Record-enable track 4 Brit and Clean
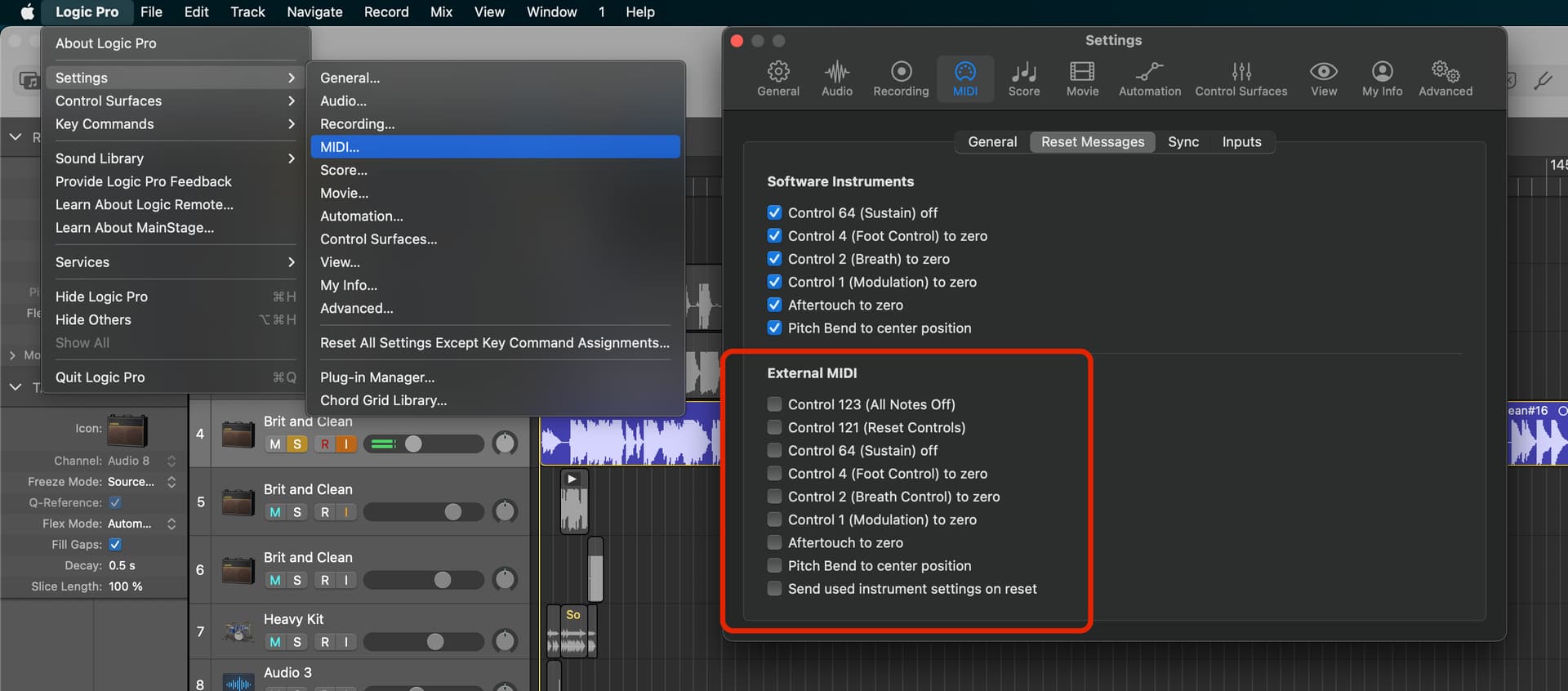The image size is (1568, 691). click(x=325, y=444)
